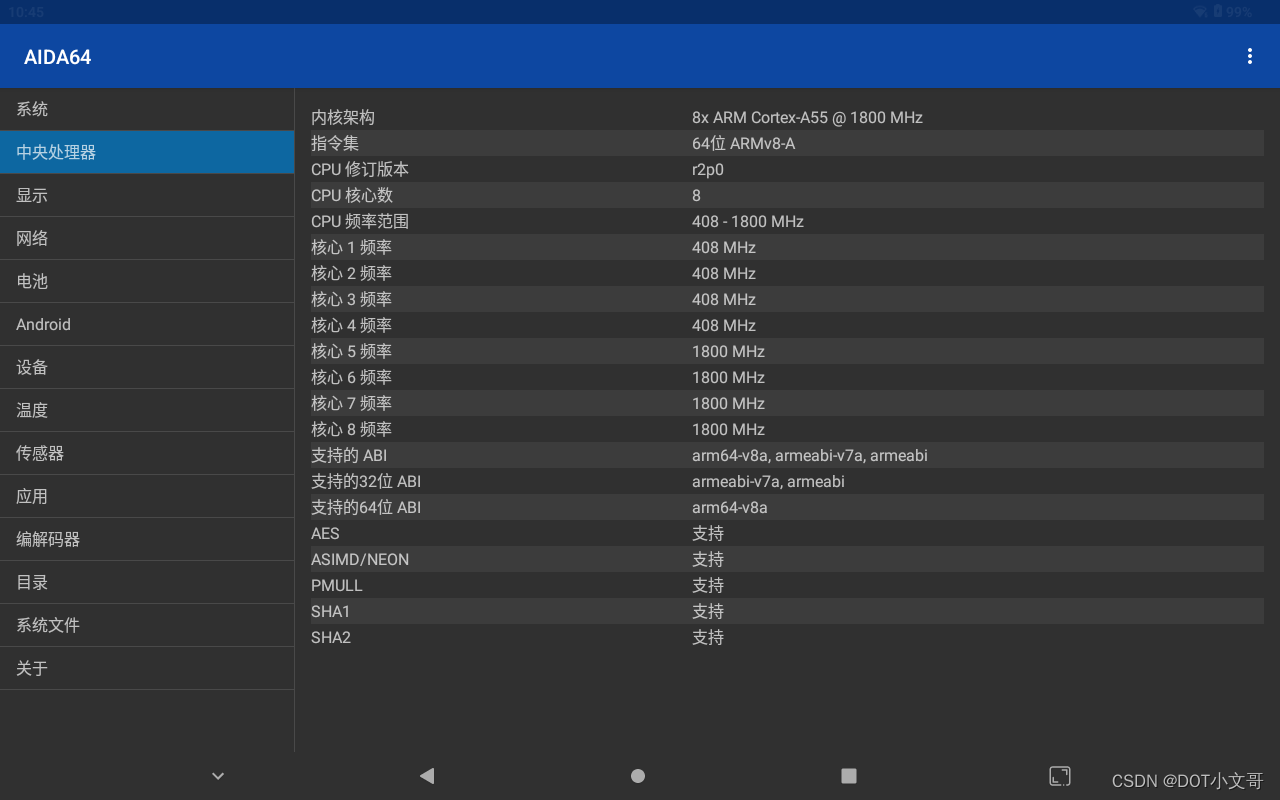Tap the screen rotate icon in navigation bar
This screenshot has width=1280, height=800.
(x=1060, y=775)
